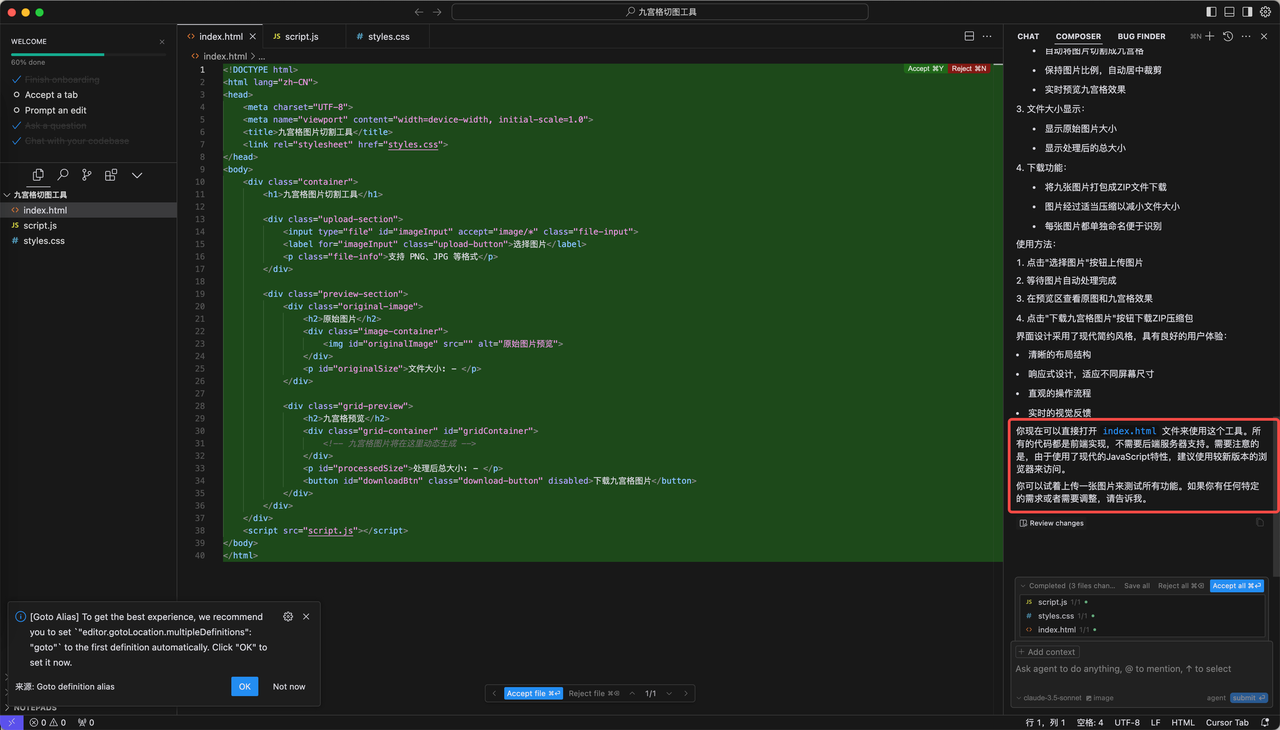The width and height of the screenshot is (1280, 730).
Task: Toggle the bottom panel layout button
Action: 1230,12
